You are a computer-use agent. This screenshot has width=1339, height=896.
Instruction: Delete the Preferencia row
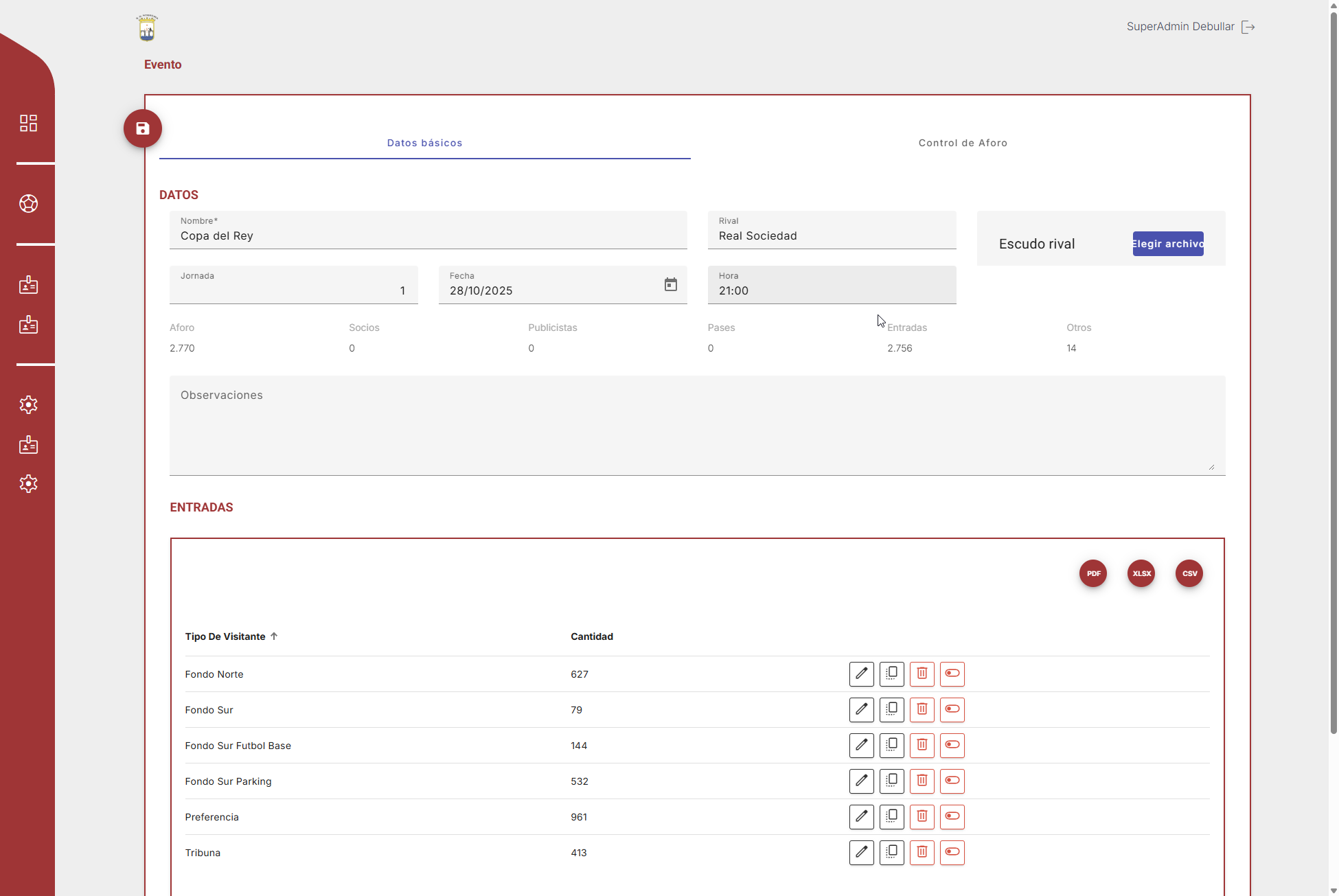point(922,817)
